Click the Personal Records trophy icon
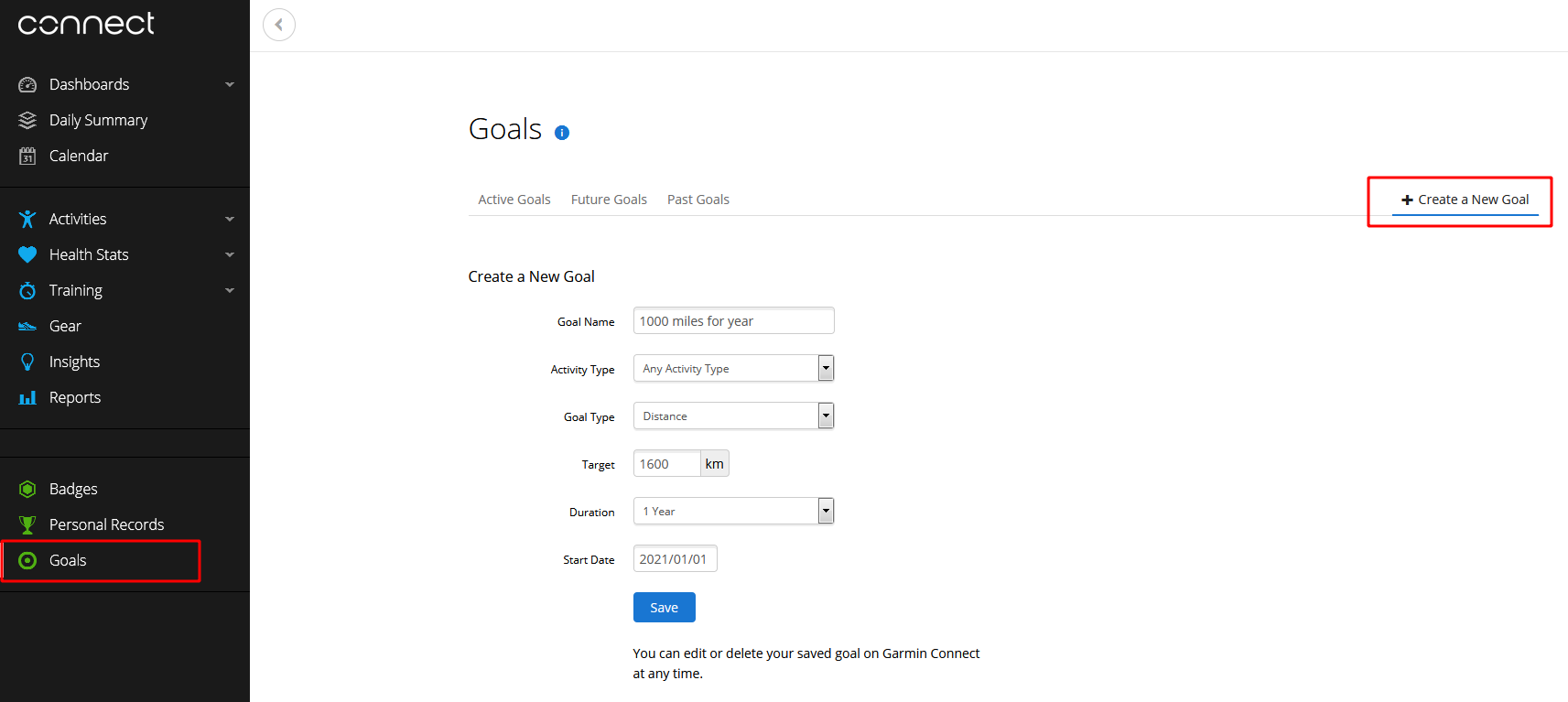The width and height of the screenshot is (1568, 702). (x=27, y=524)
